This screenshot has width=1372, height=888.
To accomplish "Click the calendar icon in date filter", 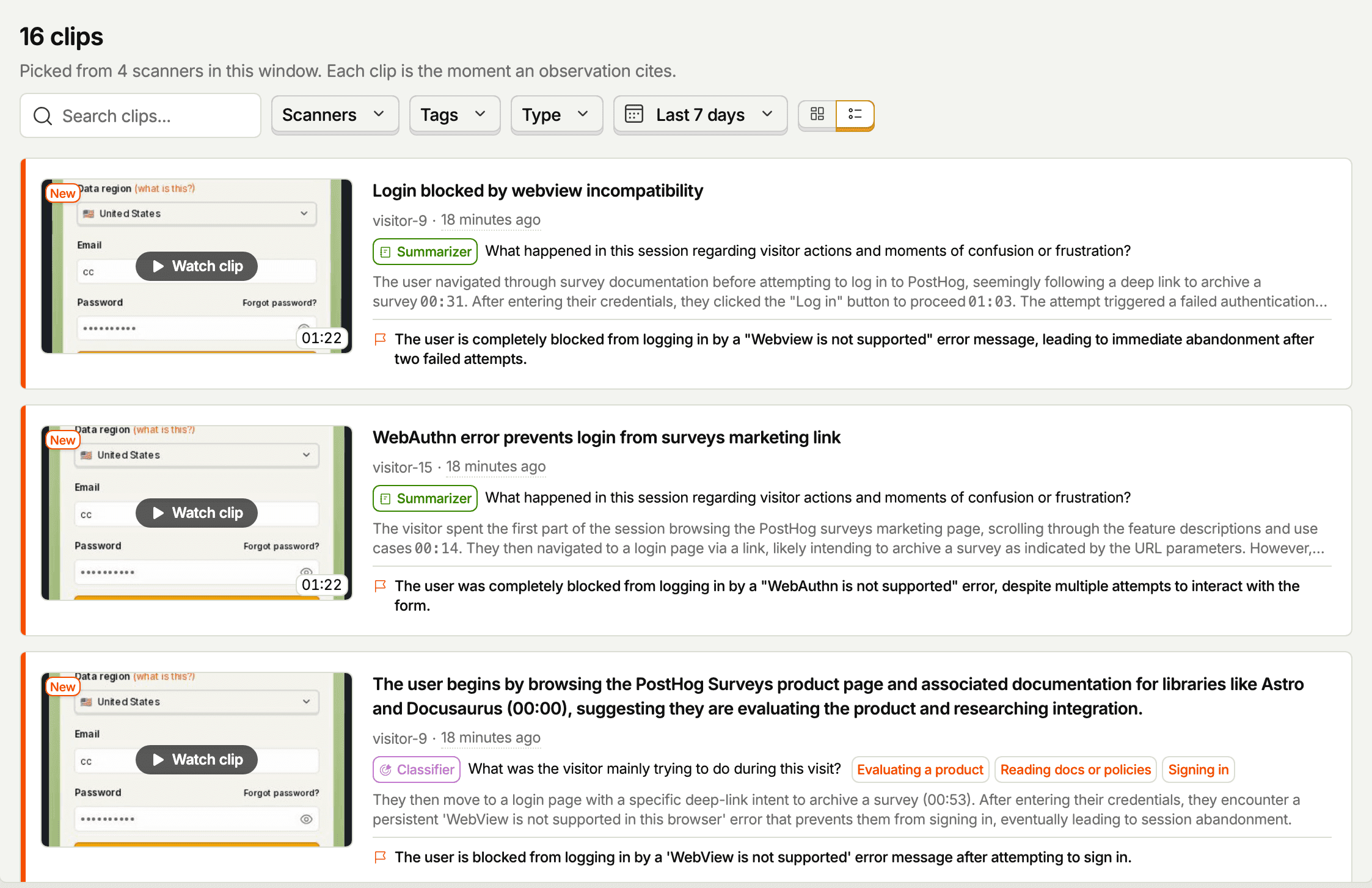I will [x=634, y=114].
